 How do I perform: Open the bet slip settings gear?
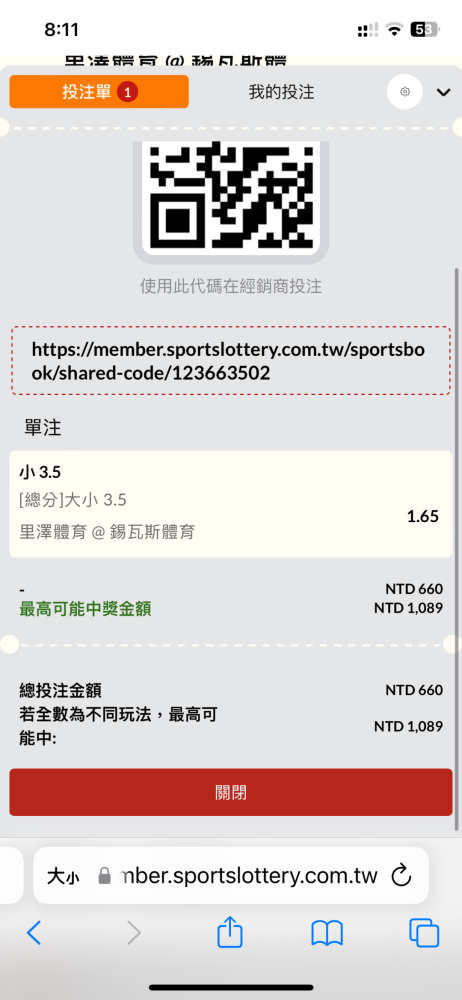point(405,92)
